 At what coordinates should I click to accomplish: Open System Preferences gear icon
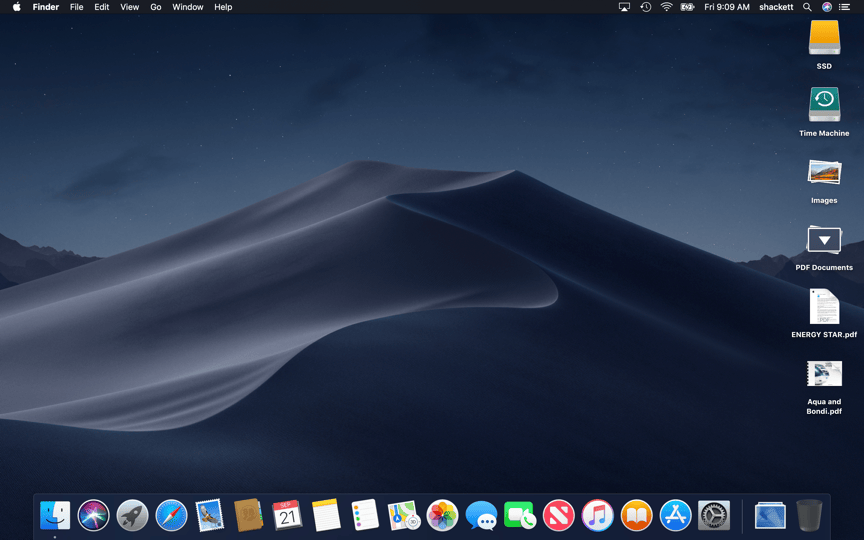pos(714,516)
